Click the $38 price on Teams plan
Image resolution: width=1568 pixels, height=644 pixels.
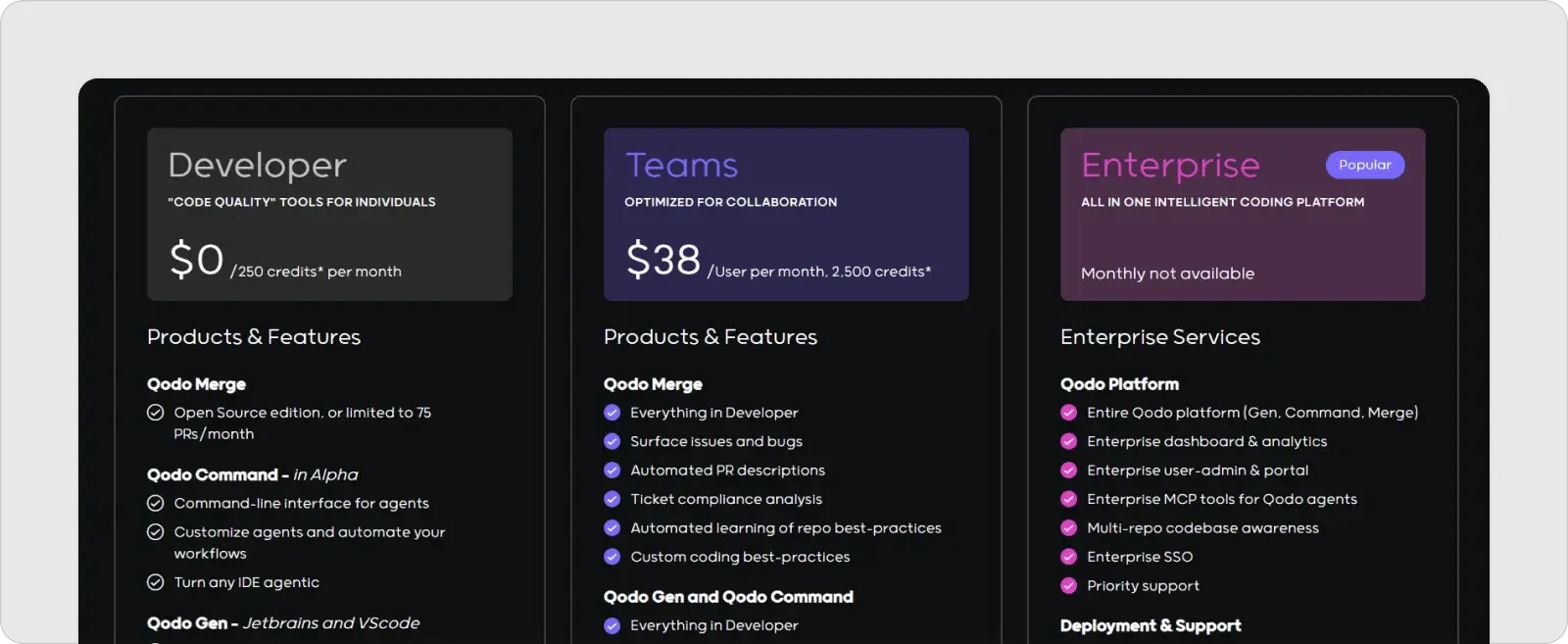[x=663, y=260]
